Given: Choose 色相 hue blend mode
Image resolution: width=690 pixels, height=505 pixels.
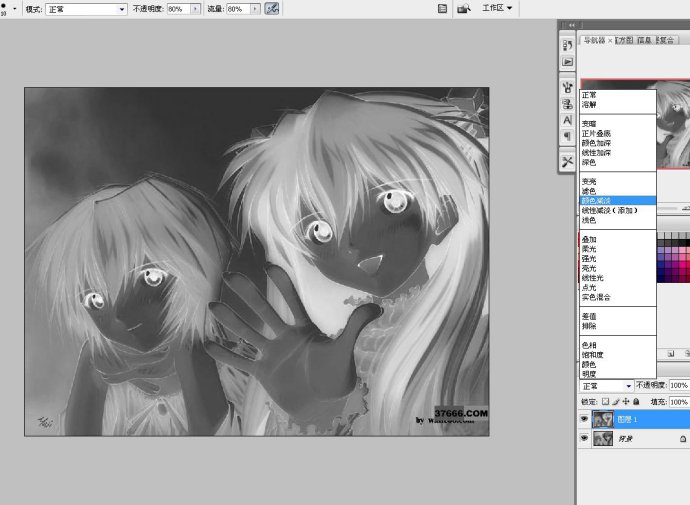Looking at the screenshot, I should click(617, 345).
